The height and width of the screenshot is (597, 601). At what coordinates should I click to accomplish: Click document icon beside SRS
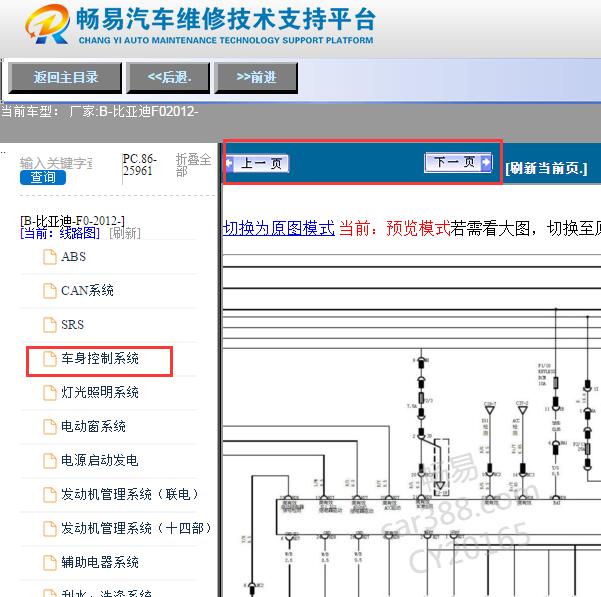point(50,325)
